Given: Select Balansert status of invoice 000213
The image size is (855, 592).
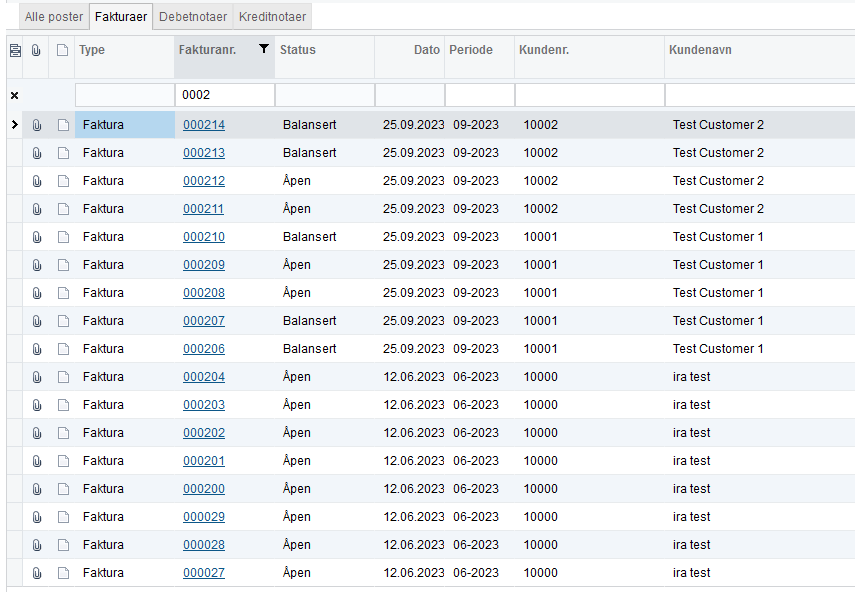Looking at the screenshot, I should [x=310, y=153].
